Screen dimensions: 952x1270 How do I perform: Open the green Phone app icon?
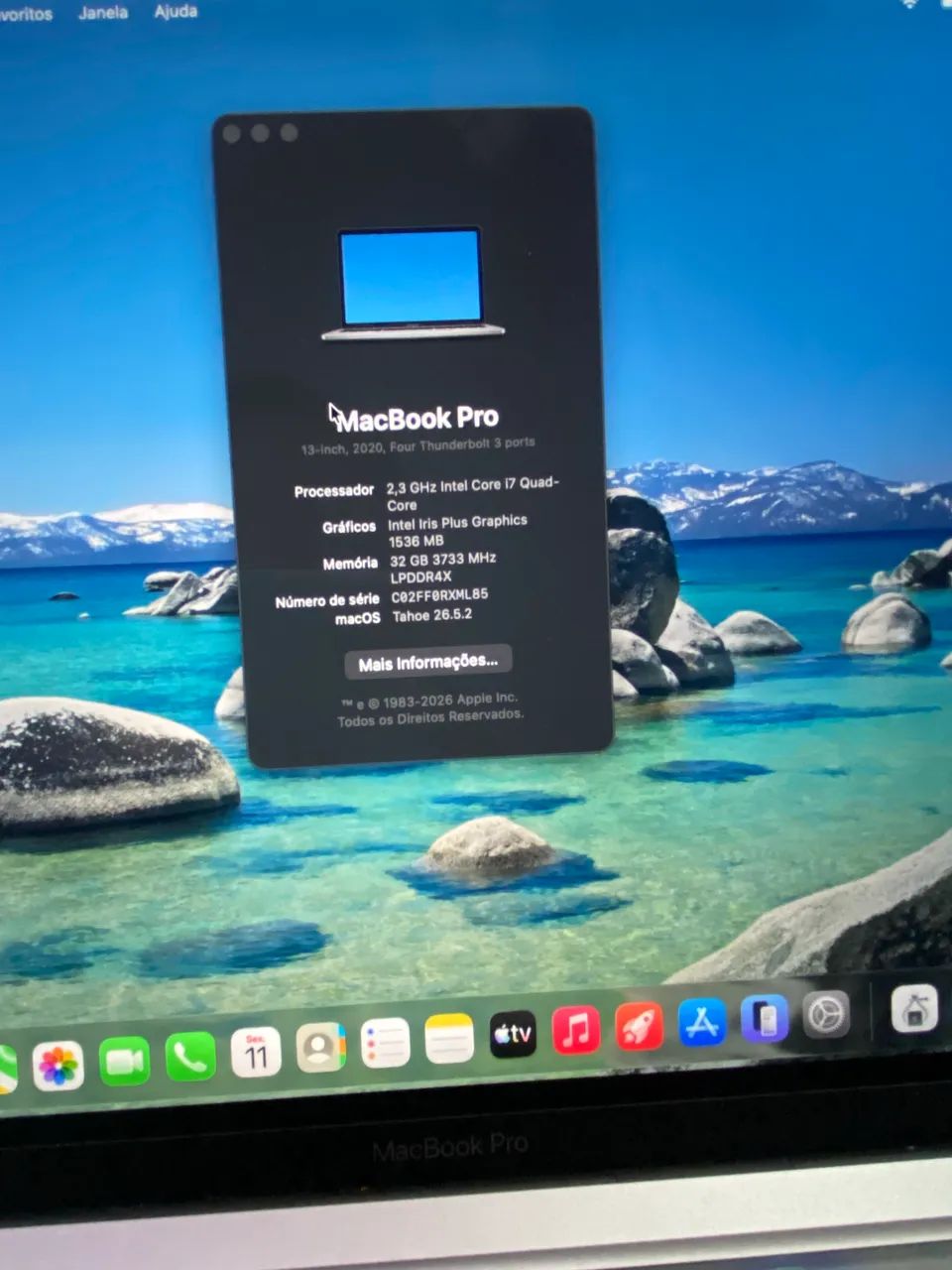pos(190,1058)
